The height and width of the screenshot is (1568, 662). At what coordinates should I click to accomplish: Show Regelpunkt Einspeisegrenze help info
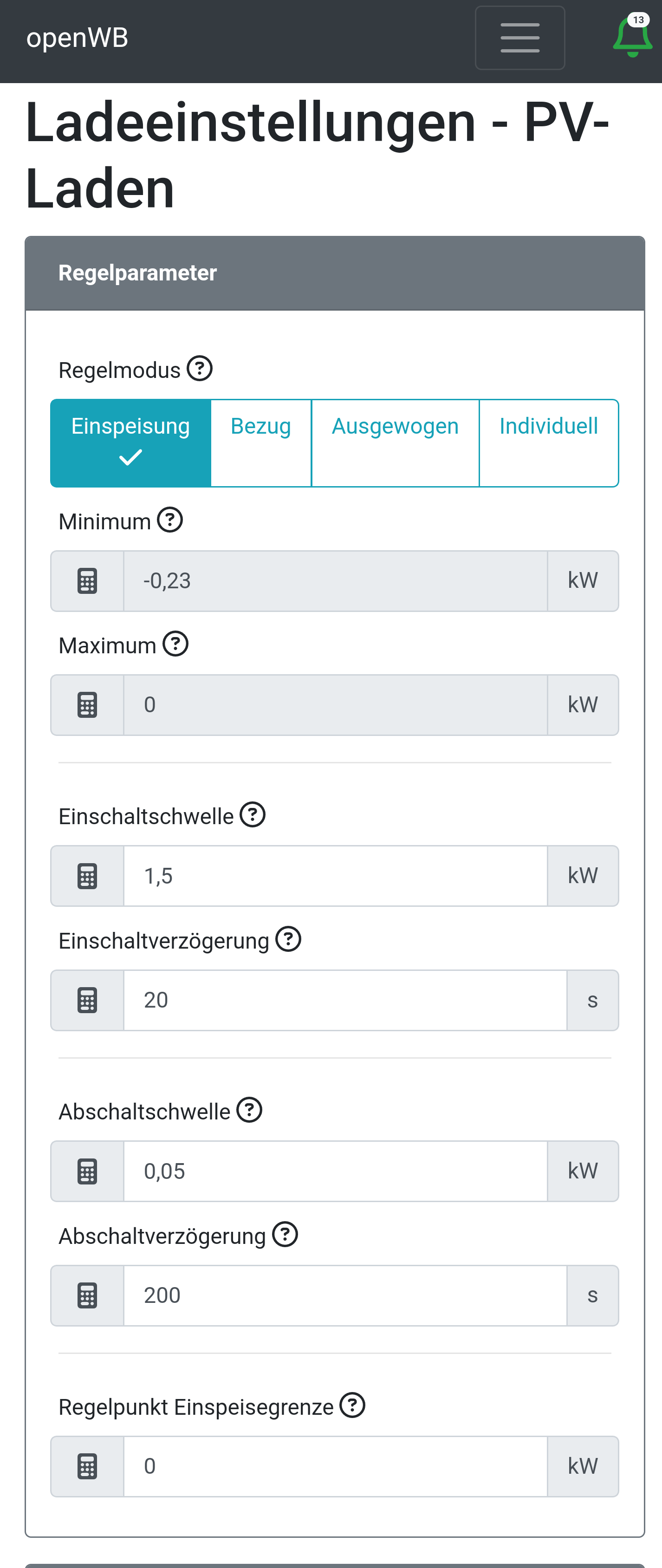pos(352,1405)
